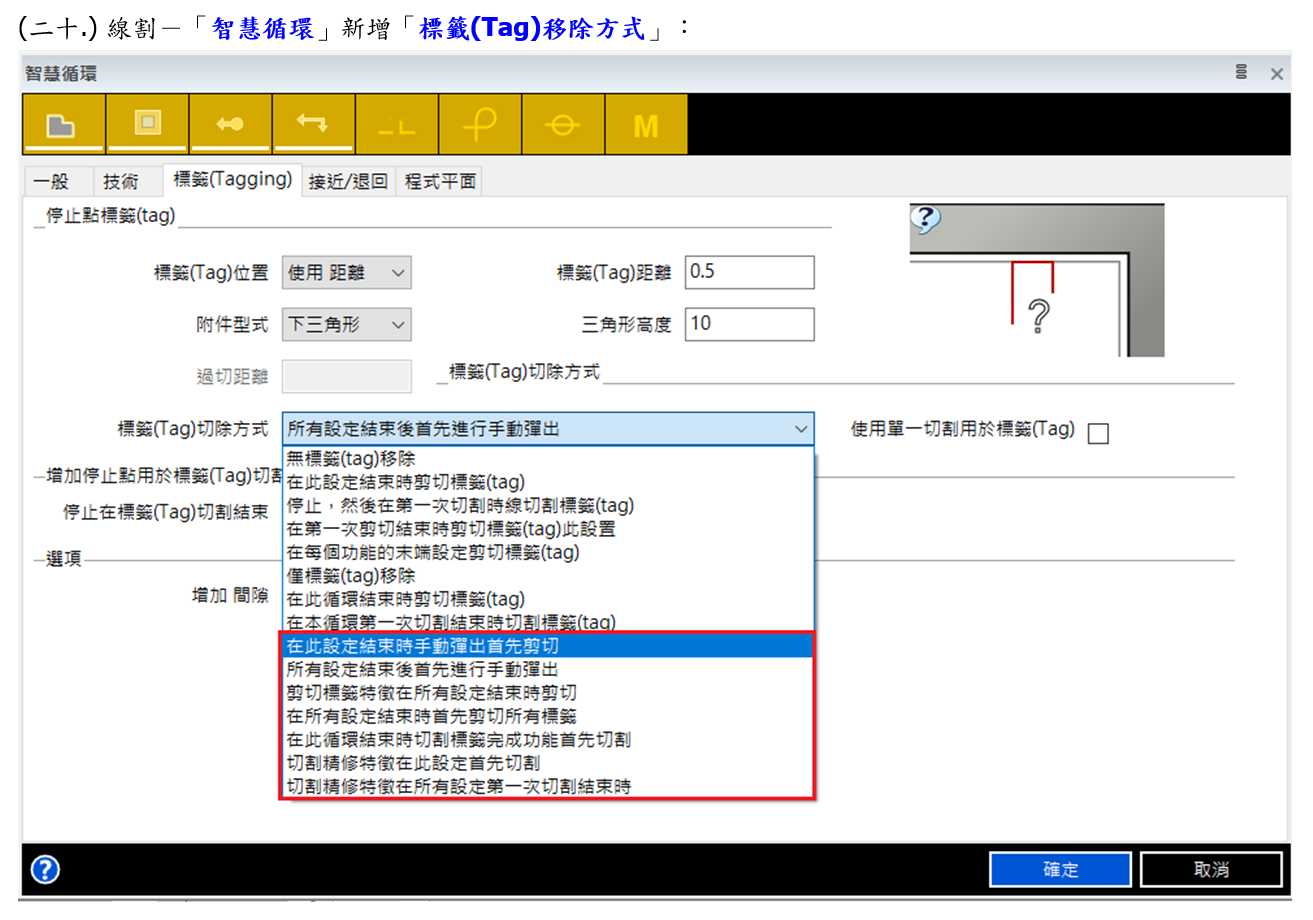Open help via the blue question mark icon at bottom left
This screenshot has width=1313, height=920.
click(x=46, y=869)
